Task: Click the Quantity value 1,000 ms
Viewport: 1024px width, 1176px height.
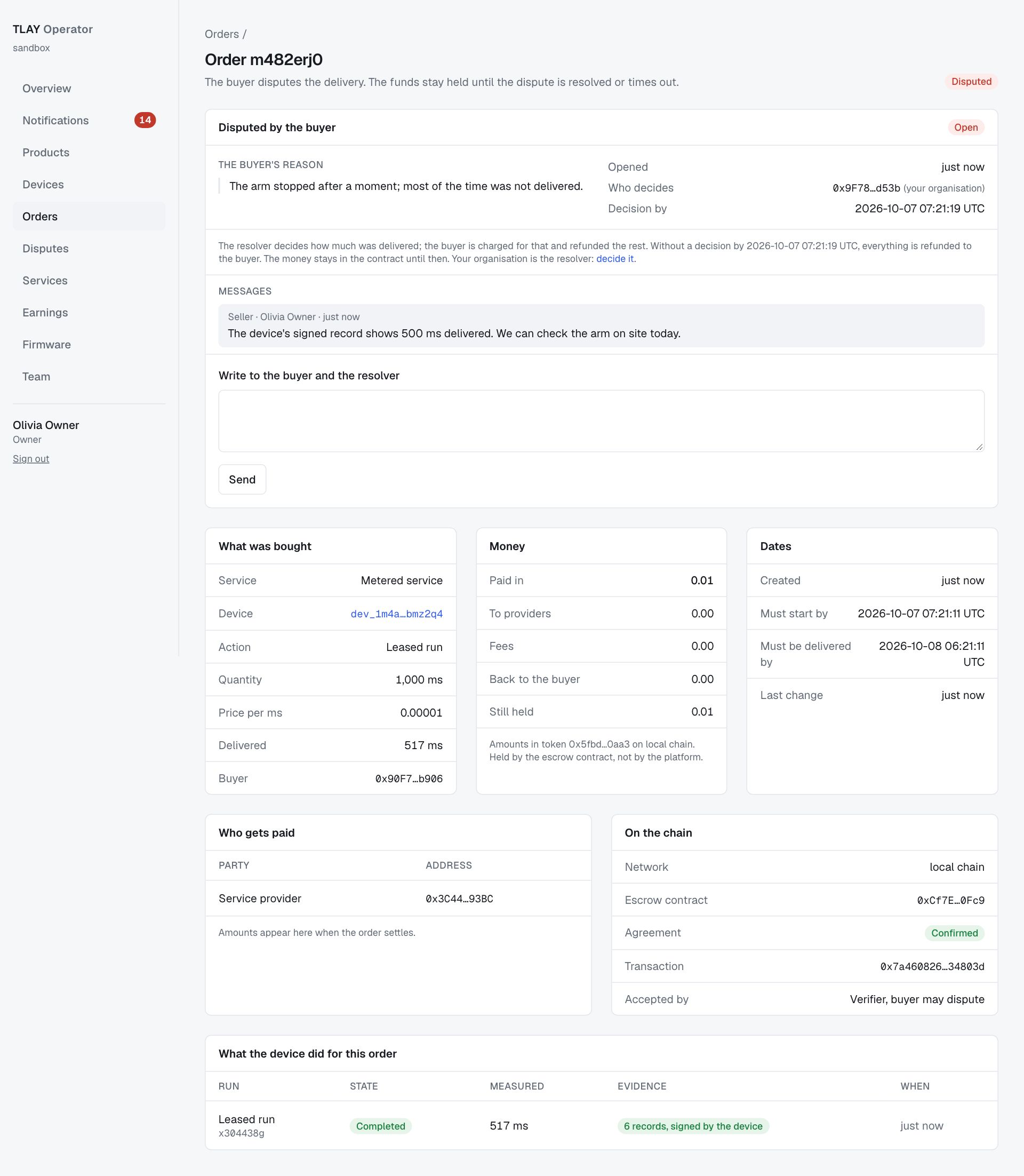Action: point(419,680)
